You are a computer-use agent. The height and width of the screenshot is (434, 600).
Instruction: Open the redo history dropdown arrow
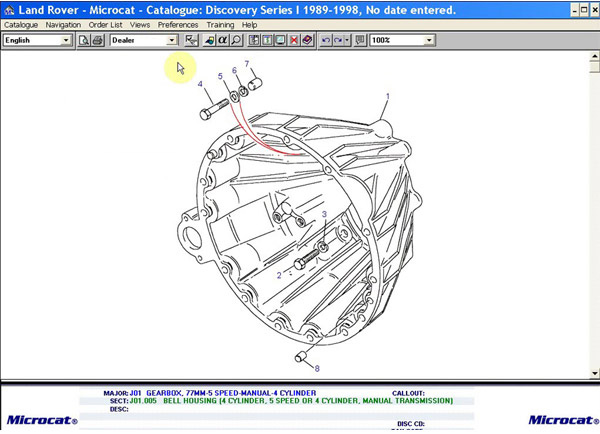(347, 40)
